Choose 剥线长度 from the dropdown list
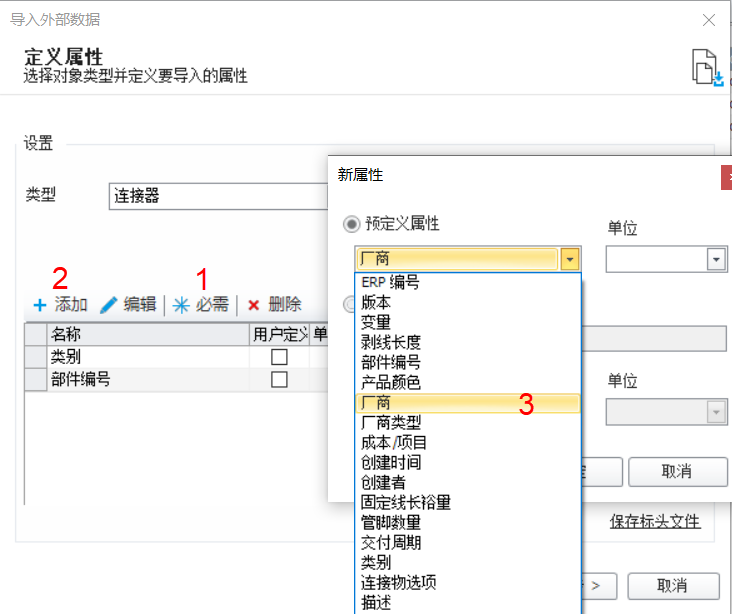 [468, 343]
